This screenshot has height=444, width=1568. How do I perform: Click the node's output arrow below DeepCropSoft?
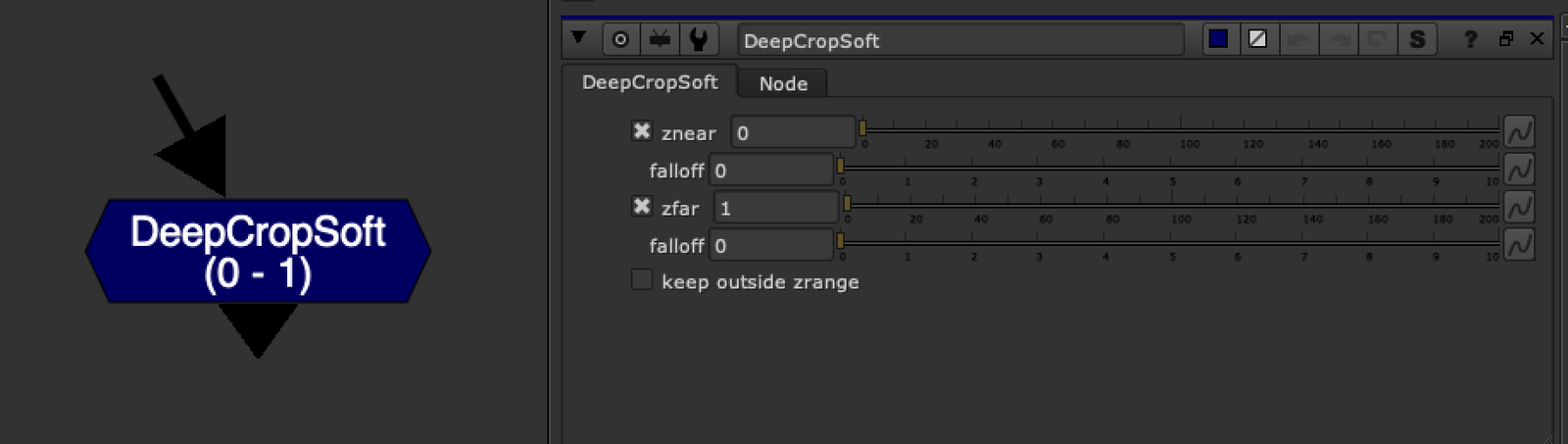tap(258, 330)
